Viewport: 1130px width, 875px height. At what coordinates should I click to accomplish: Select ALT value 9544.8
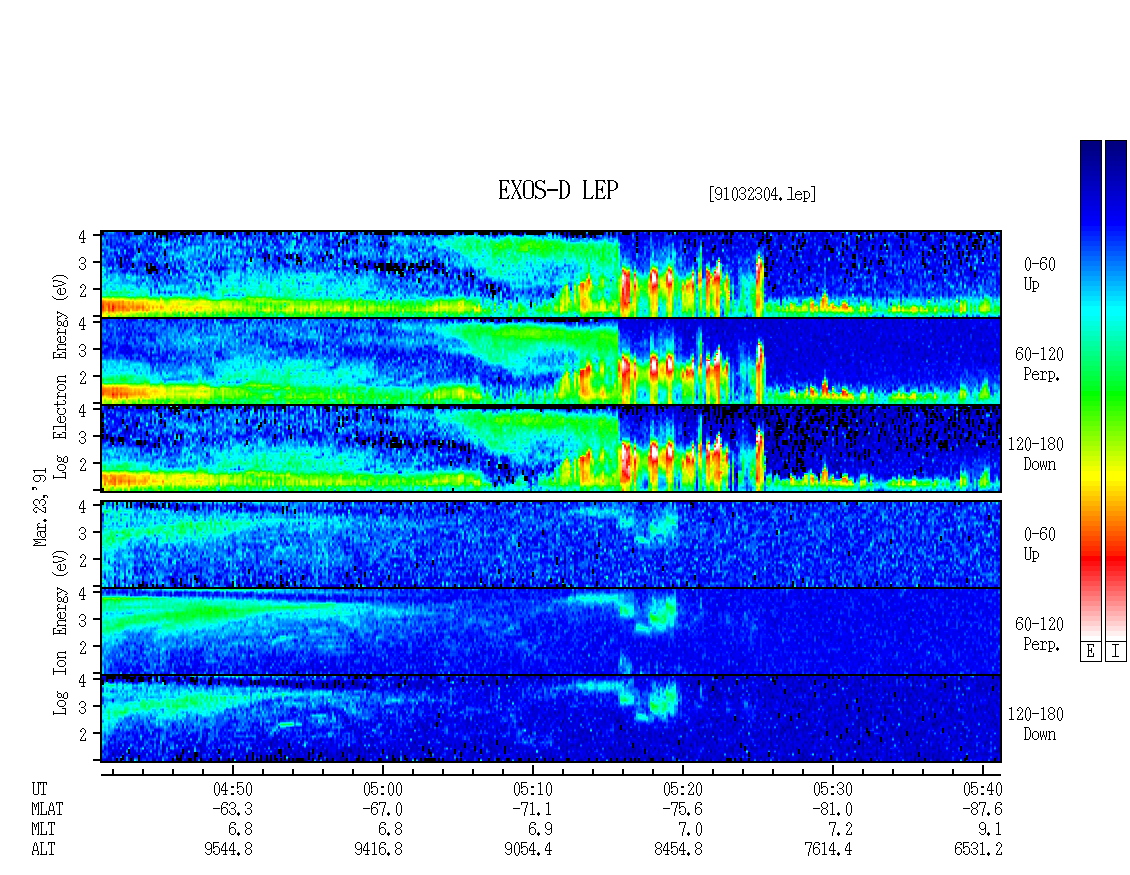pyautogui.click(x=228, y=850)
